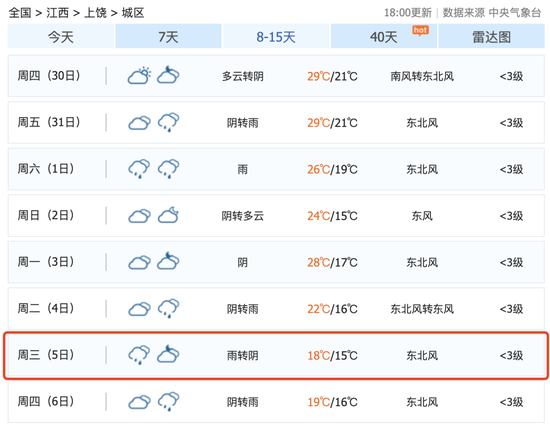
Task: Go to the 江西 breadcrumb link
Action: click(x=58, y=13)
